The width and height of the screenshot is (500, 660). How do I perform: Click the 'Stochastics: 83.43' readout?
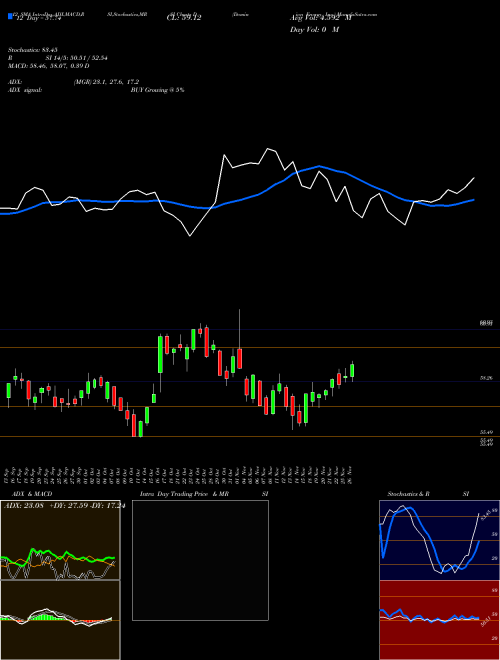32,50
